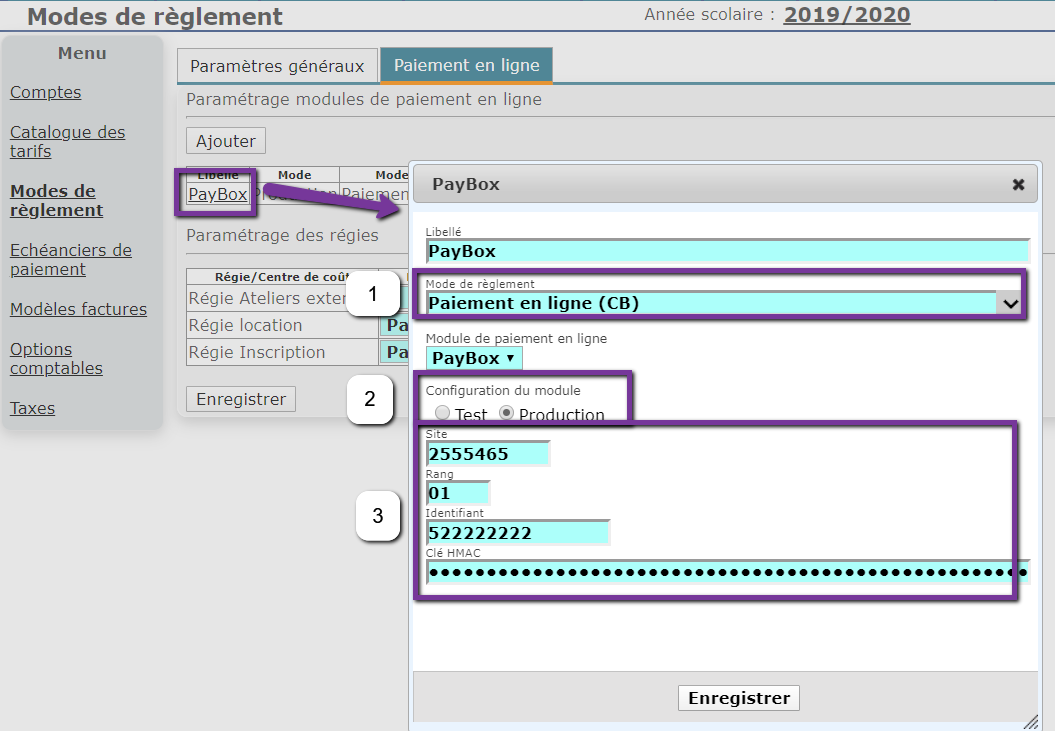Click Enregistrer in the PayBox dialog
This screenshot has height=731, width=1055.
739,698
